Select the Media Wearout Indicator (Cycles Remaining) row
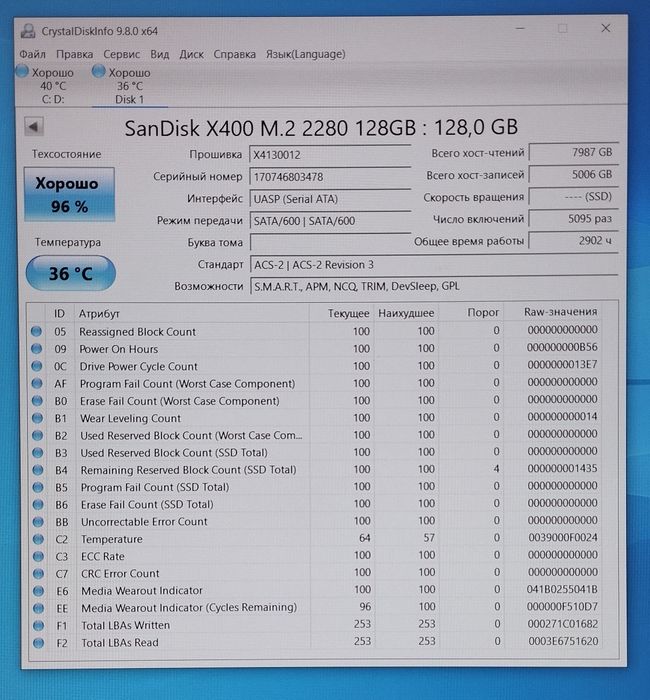This screenshot has width=650, height=700. click(315, 608)
